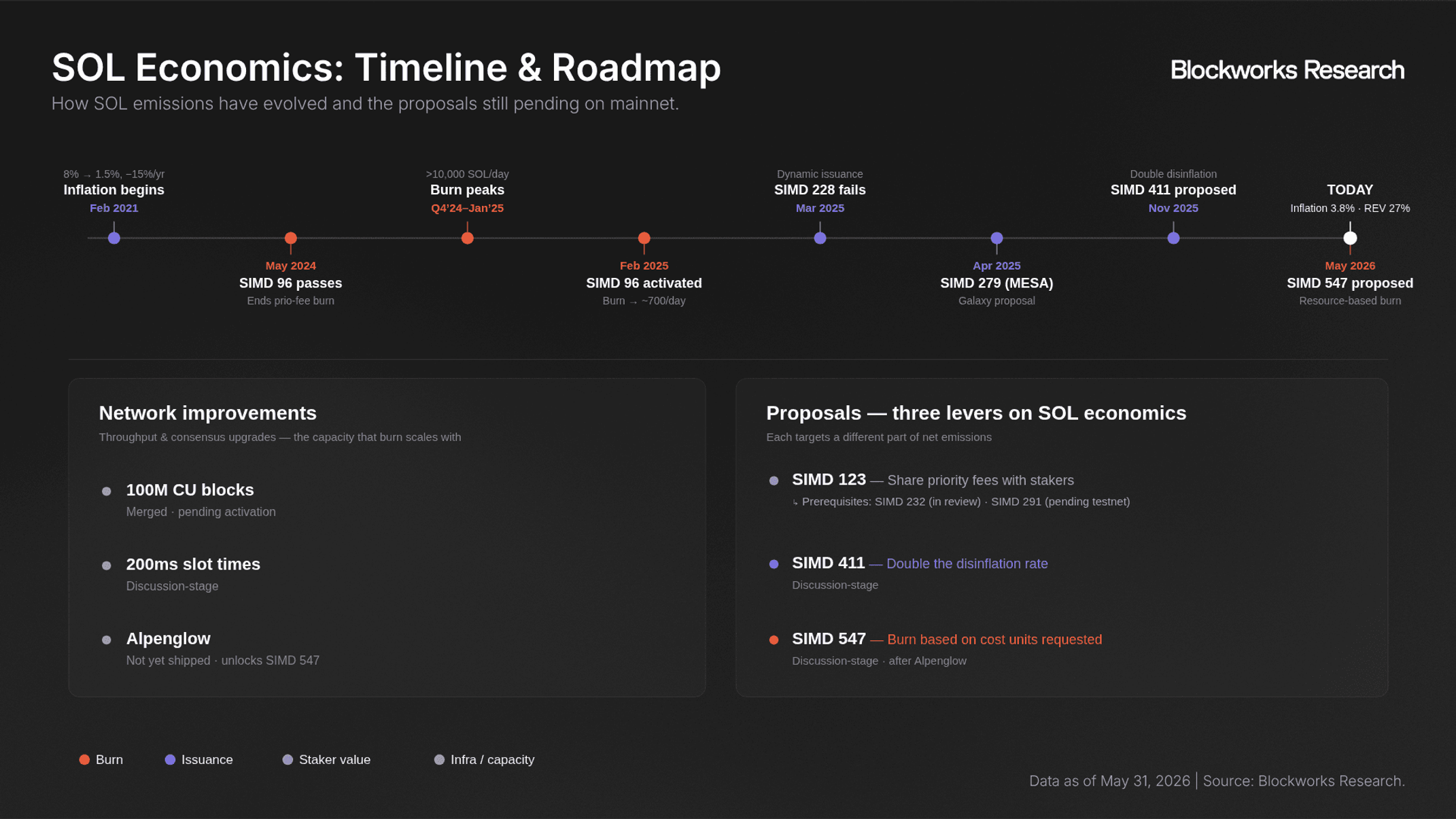The image size is (1456, 819).
Task: Click the orange Burn legend swatch
Action: tap(84, 760)
